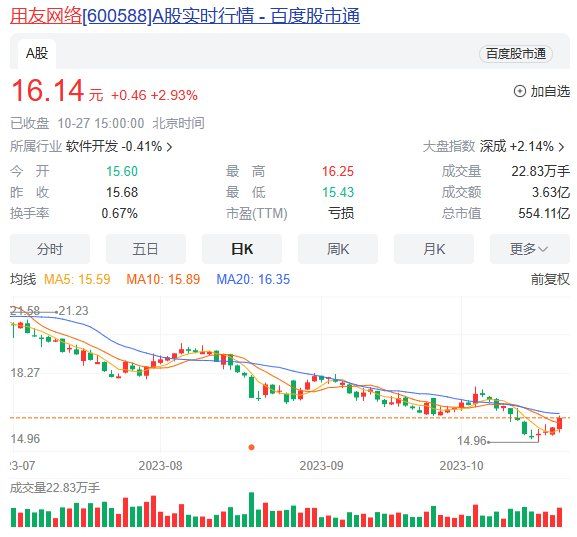Click the 14.96 low price marker annotation
The image size is (577, 537).
click(471, 441)
